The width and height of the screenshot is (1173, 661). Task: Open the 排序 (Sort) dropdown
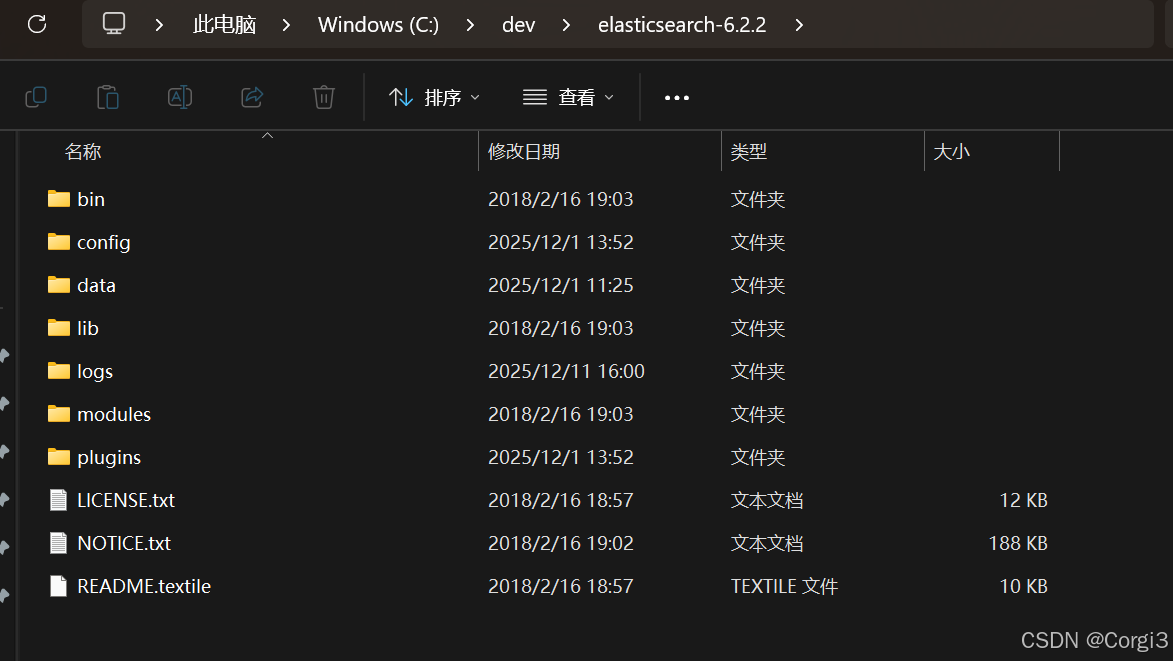[435, 96]
